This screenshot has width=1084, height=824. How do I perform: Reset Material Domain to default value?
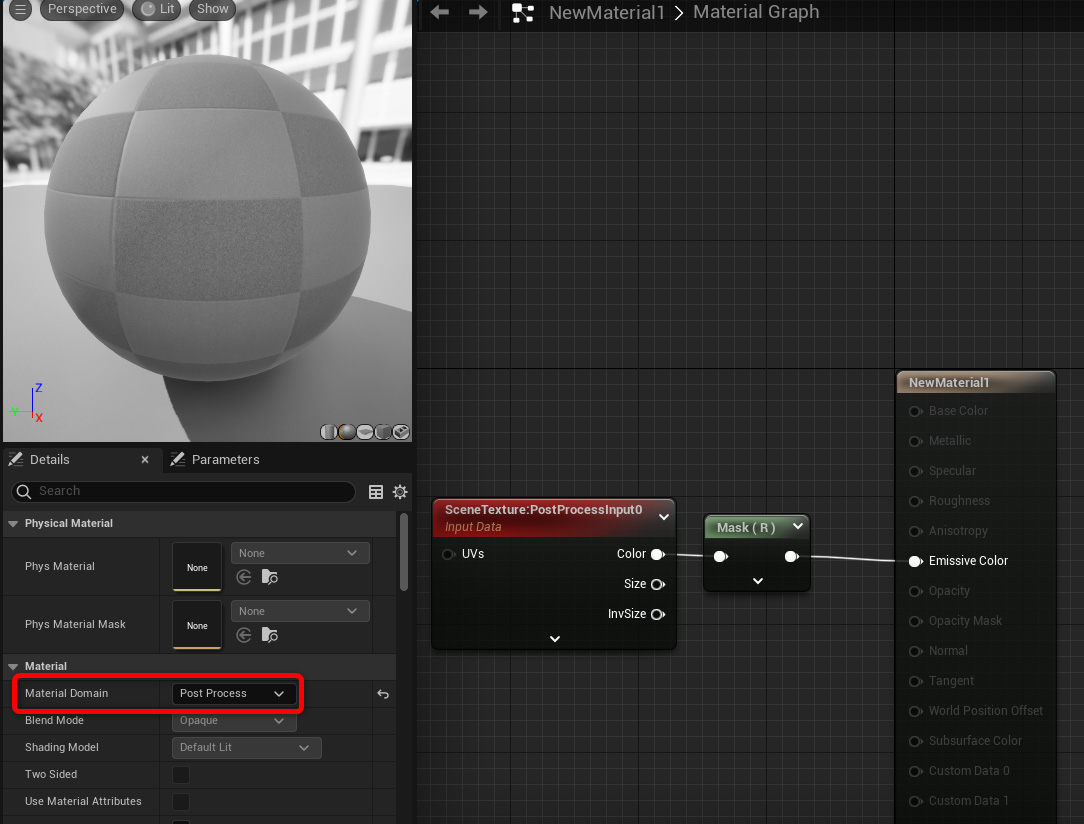pos(382,694)
